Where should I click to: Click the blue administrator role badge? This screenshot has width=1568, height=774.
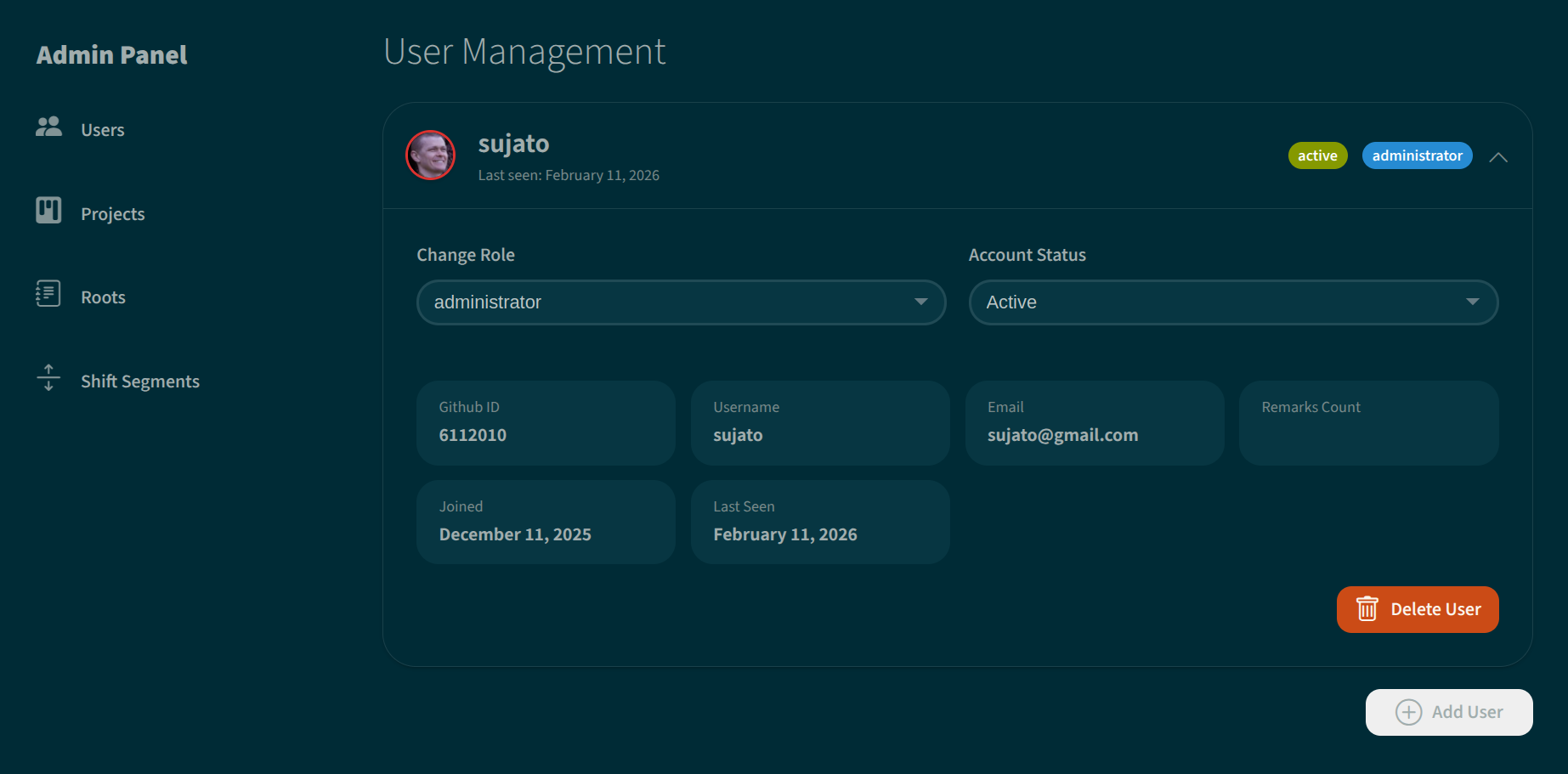point(1417,155)
